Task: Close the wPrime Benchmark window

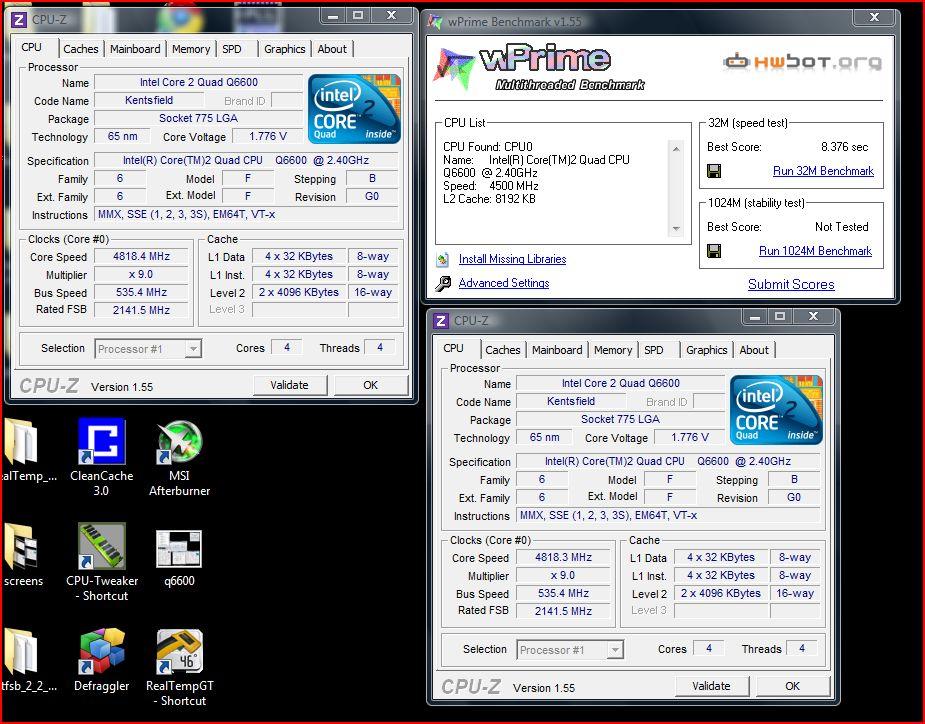Action: pyautogui.click(x=874, y=18)
